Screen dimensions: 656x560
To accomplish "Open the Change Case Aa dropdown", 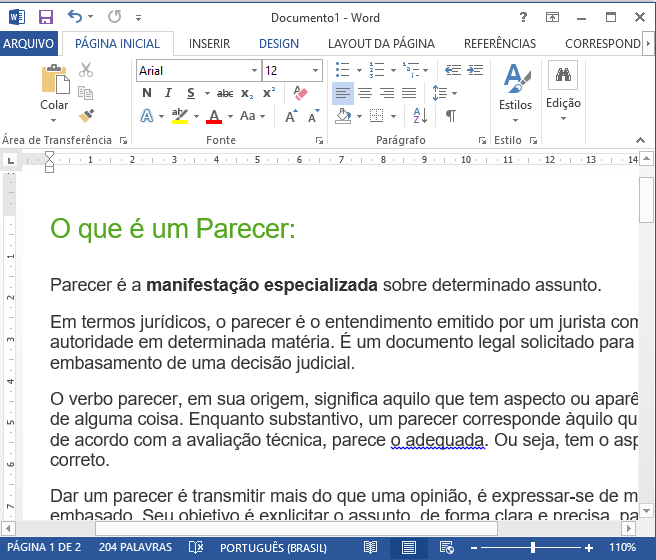I will [252, 116].
